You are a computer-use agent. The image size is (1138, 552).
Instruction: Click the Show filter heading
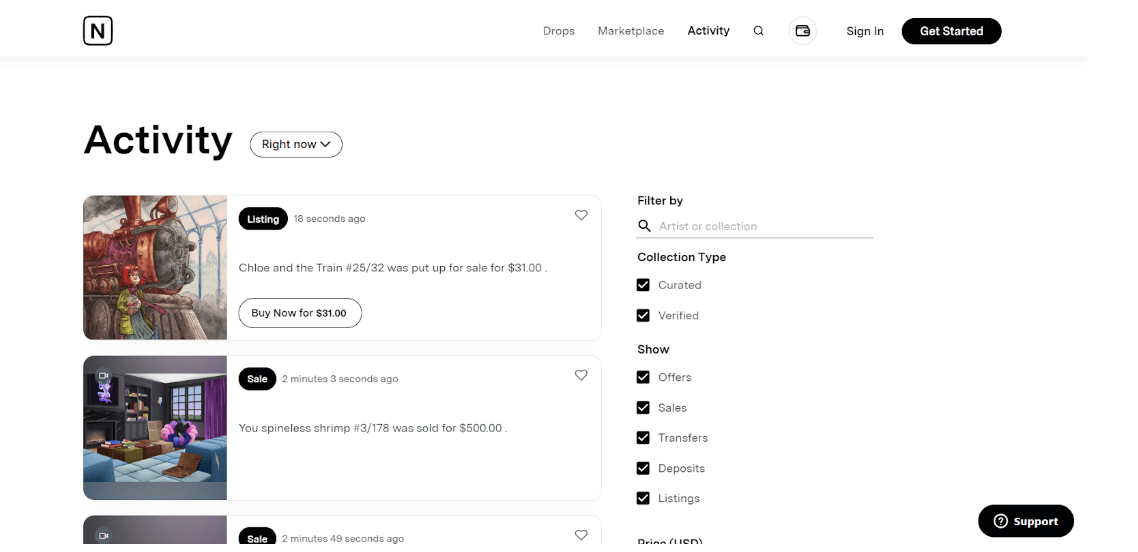pyautogui.click(x=653, y=349)
